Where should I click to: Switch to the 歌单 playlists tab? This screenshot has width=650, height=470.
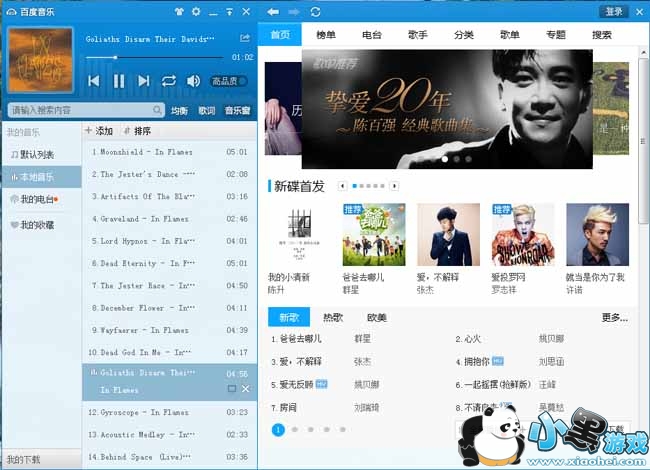[509, 35]
